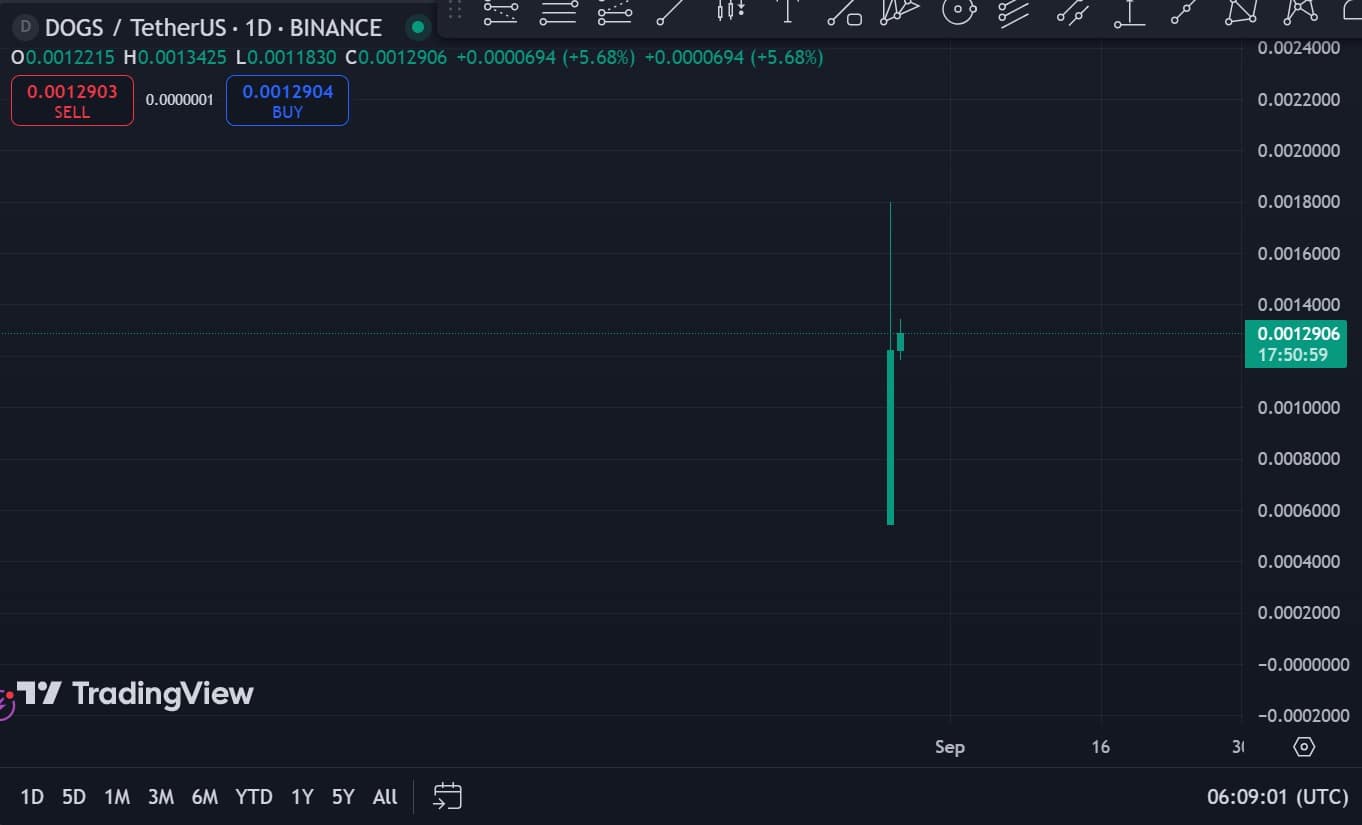Open chart settings hexagon icon on time axis
The height and width of the screenshot is (825, 1362).
pyautogui.click(x=1303, y=747)
